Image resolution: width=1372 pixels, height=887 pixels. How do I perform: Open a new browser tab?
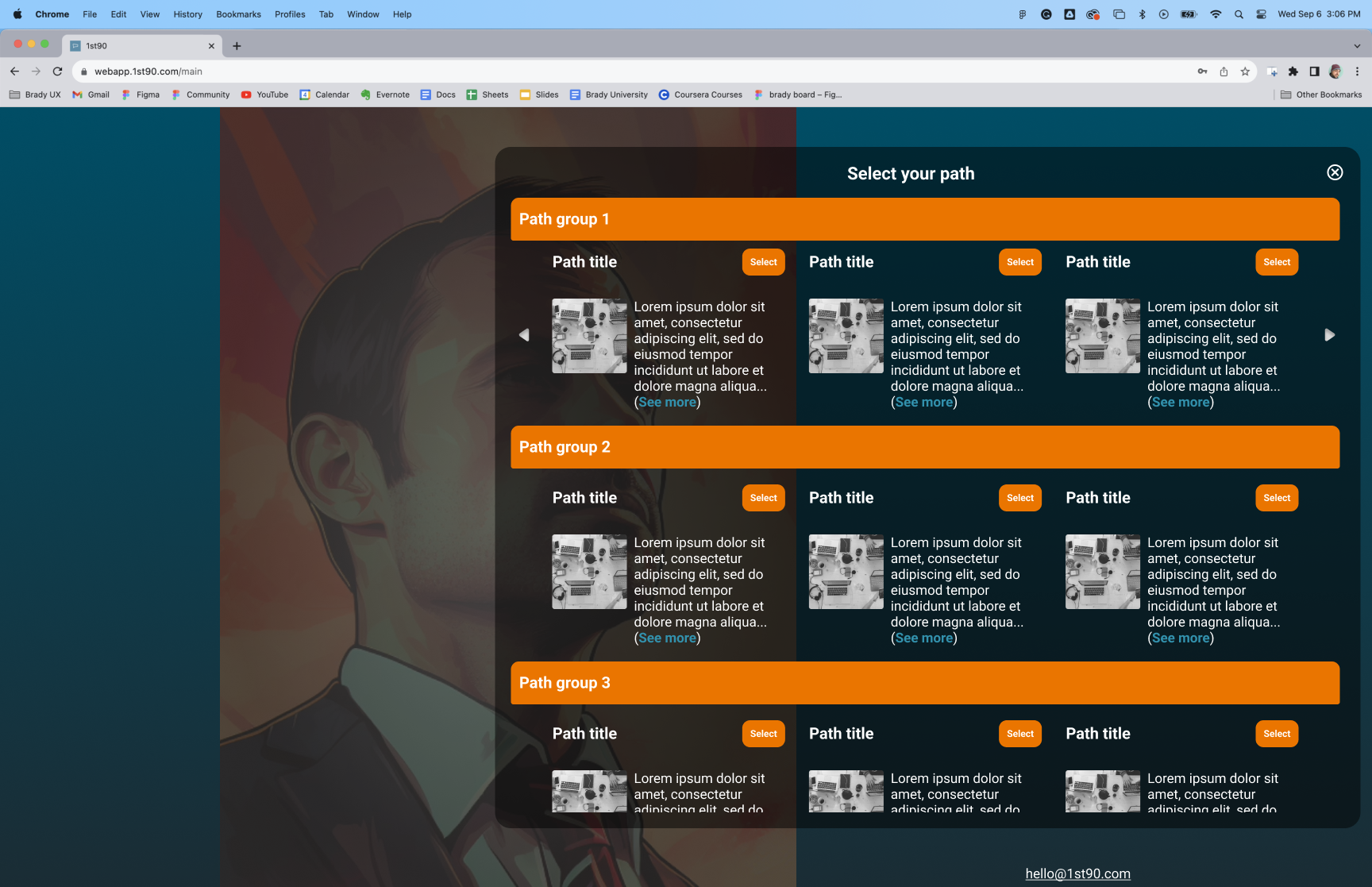237,46
